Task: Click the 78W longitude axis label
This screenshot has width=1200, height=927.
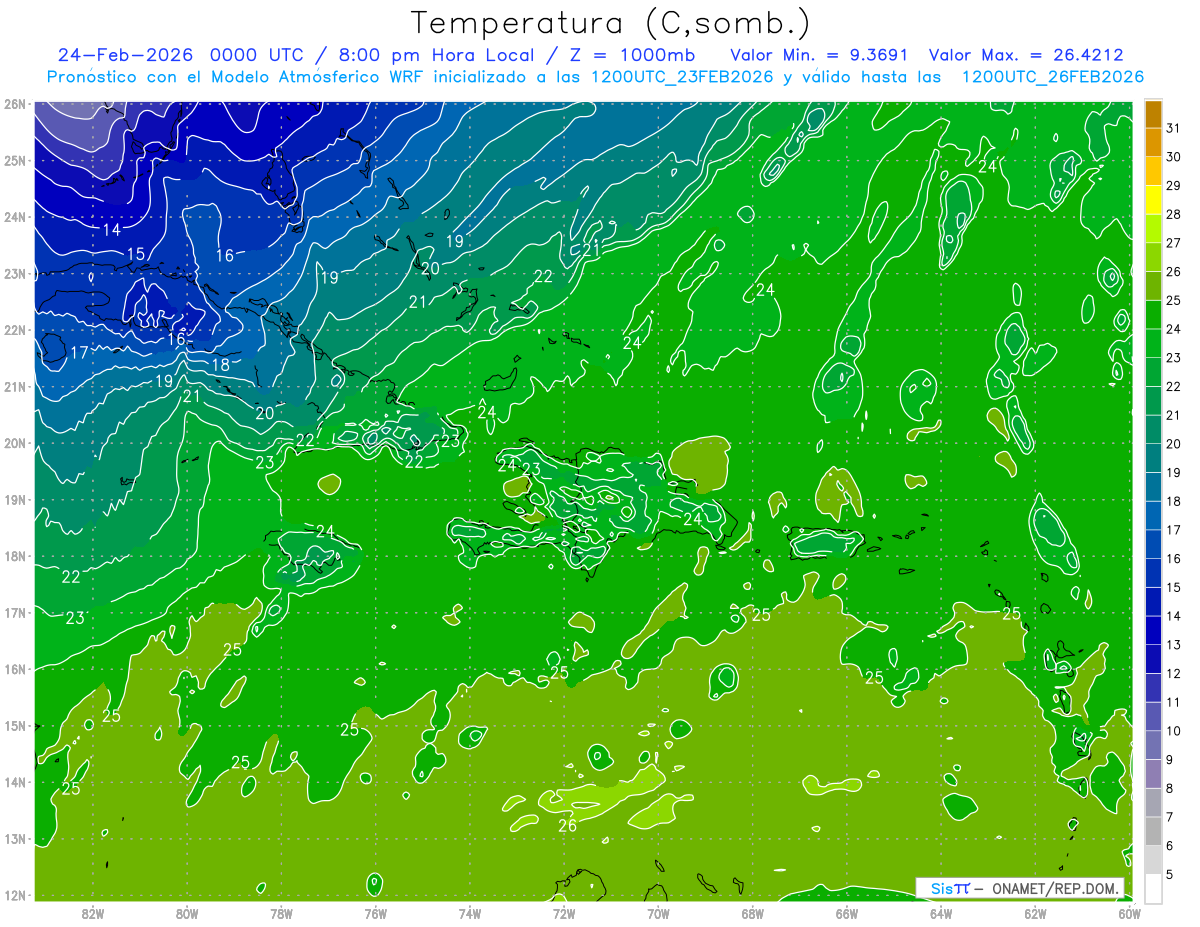Action: pyautogui.click(x=281, y=912)
